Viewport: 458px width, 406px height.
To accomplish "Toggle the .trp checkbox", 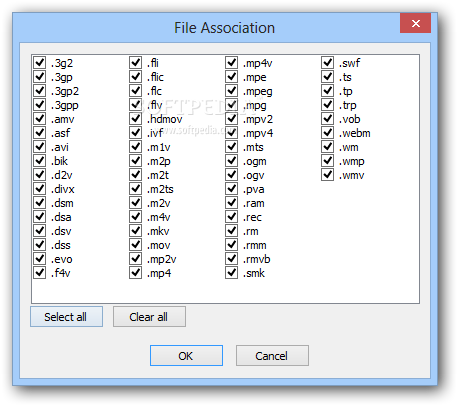I will pos(328,105).
